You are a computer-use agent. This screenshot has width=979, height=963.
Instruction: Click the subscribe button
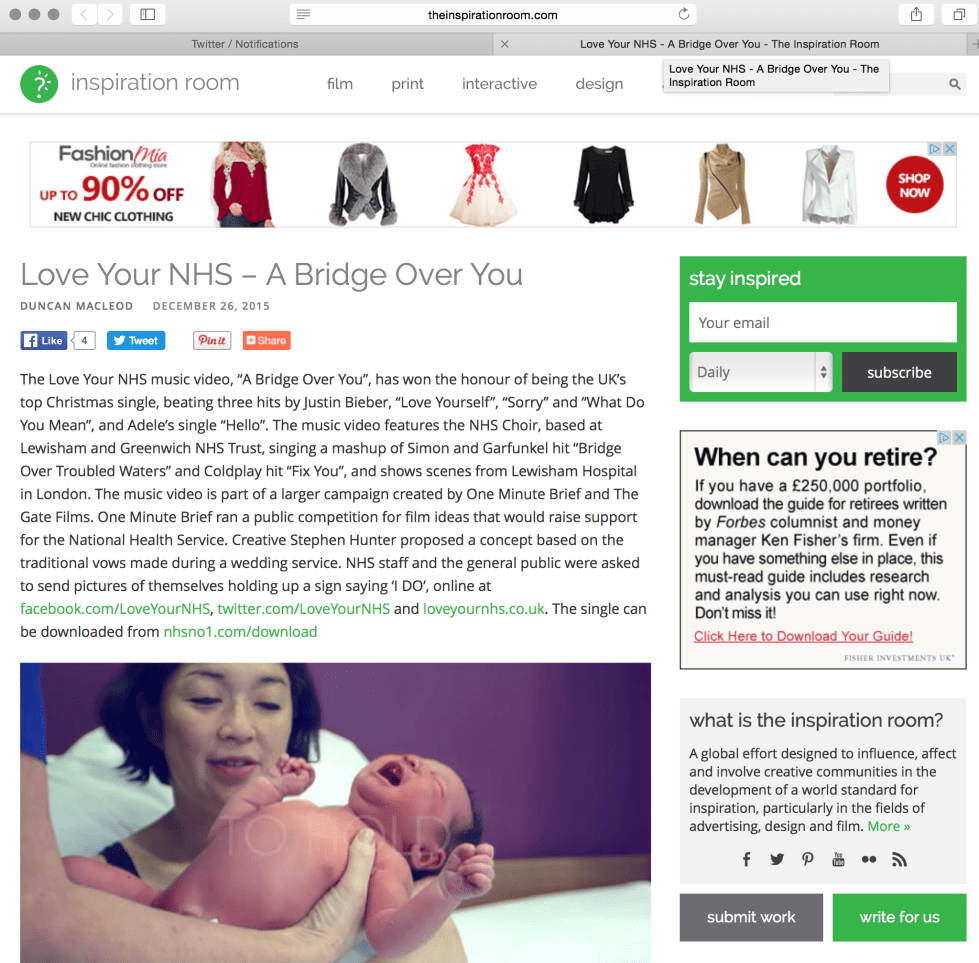[899, 372]
